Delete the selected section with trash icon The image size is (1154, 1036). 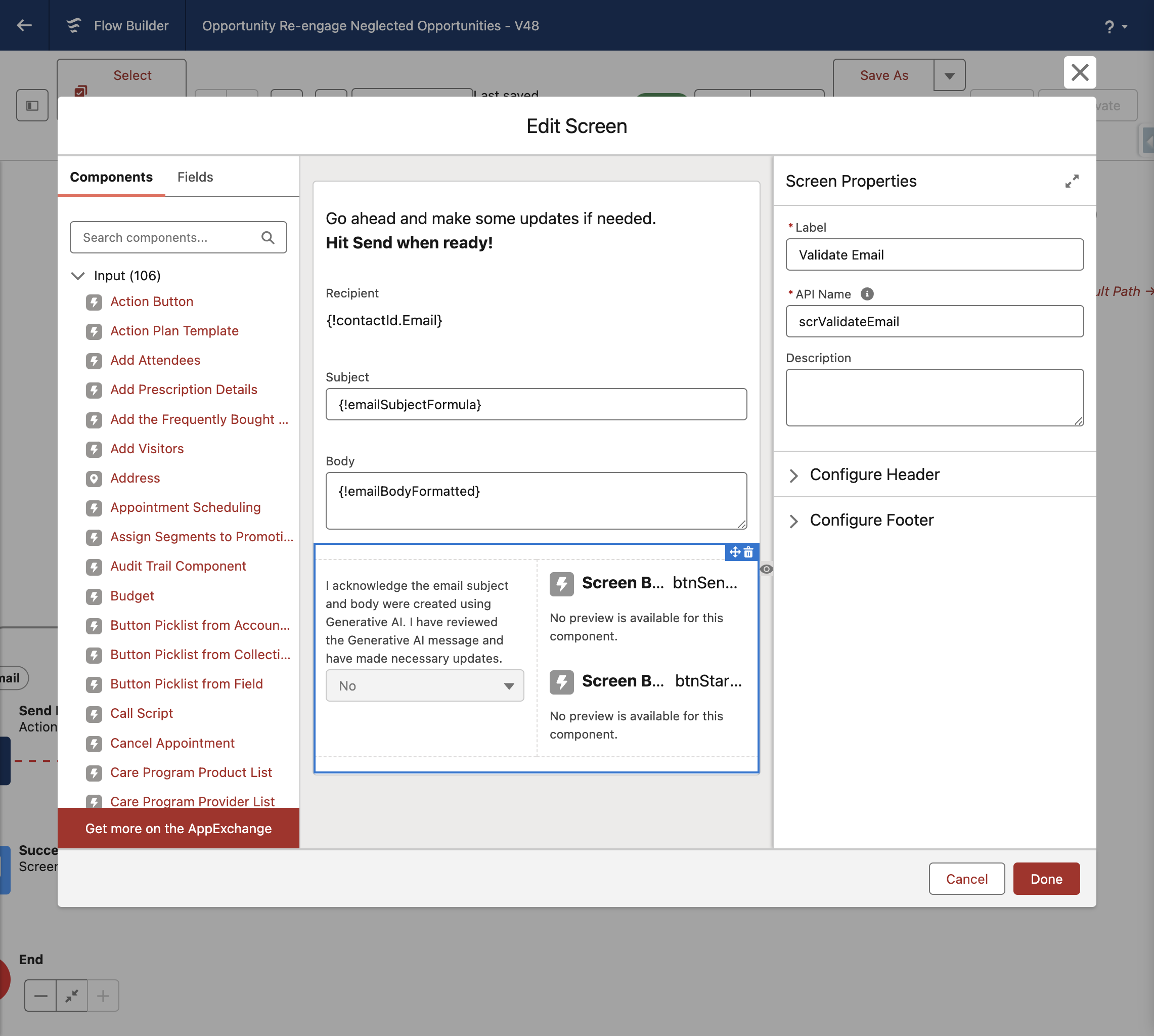coord(748,551)
